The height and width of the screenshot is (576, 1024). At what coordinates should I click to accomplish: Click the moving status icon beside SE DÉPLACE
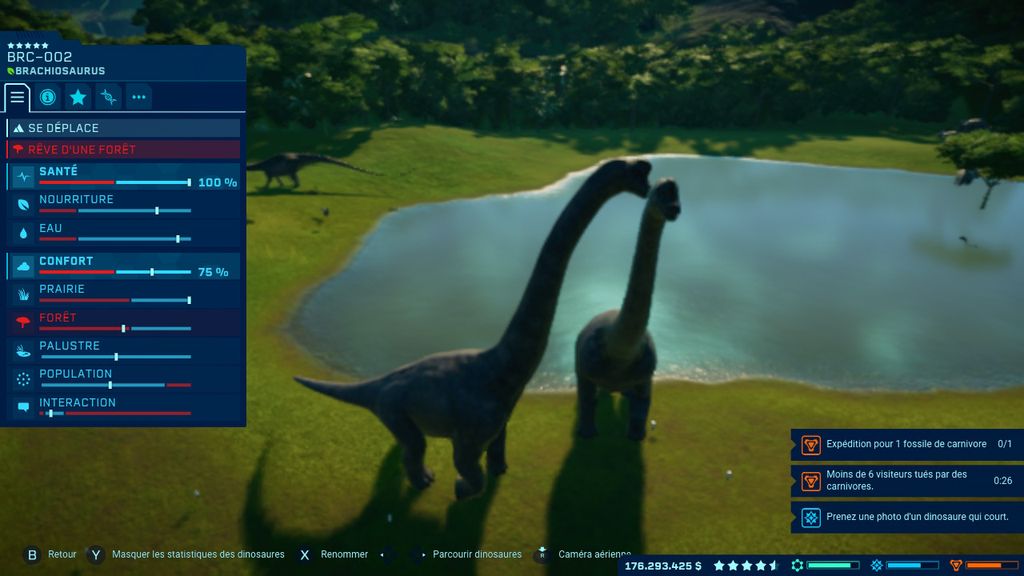pyautogui.click(x=18, y=128)
